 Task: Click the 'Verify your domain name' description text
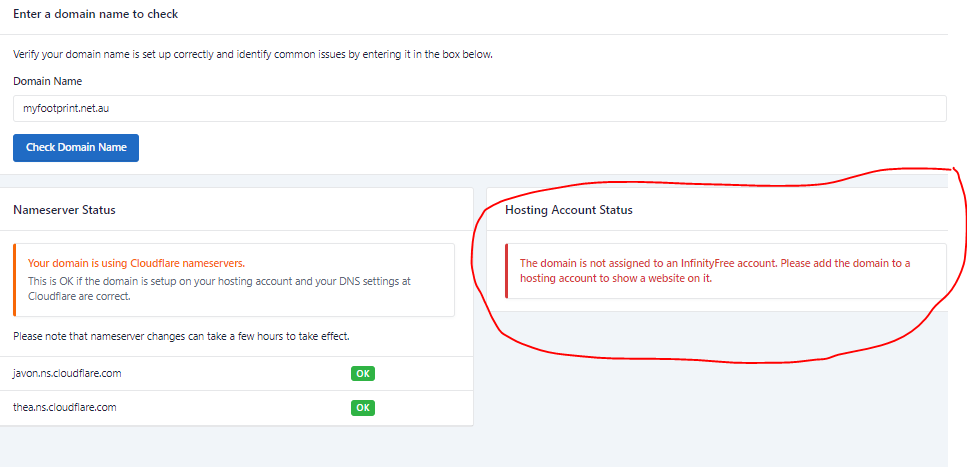click(x=253, y=54)
